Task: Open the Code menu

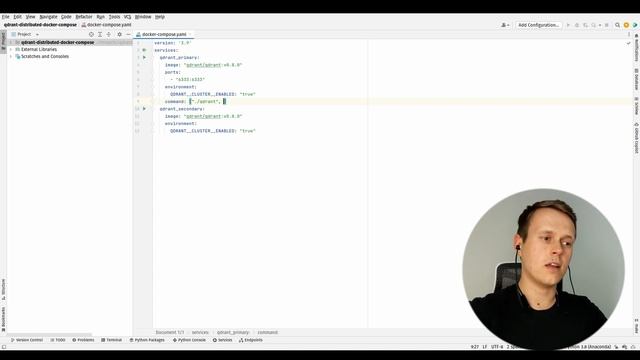Action: tap(66, 17)
